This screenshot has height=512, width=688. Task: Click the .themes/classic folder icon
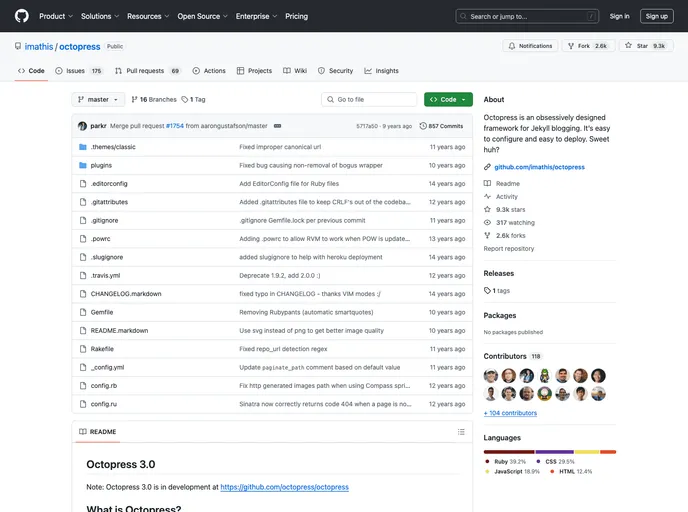(82, 147)
